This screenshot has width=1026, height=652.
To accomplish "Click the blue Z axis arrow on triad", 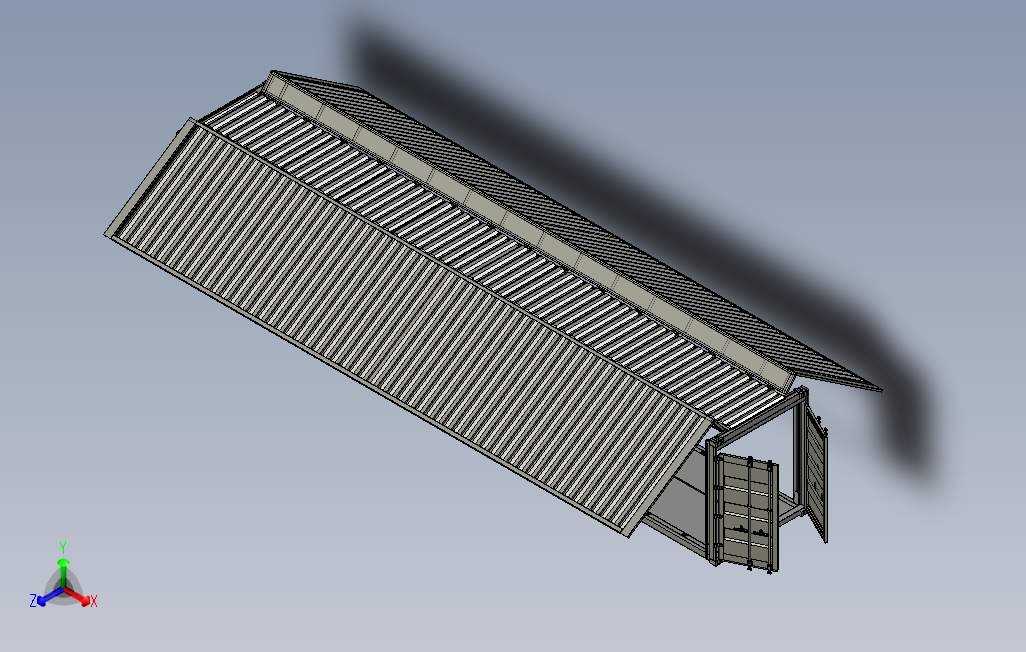I will click(49, 596).
